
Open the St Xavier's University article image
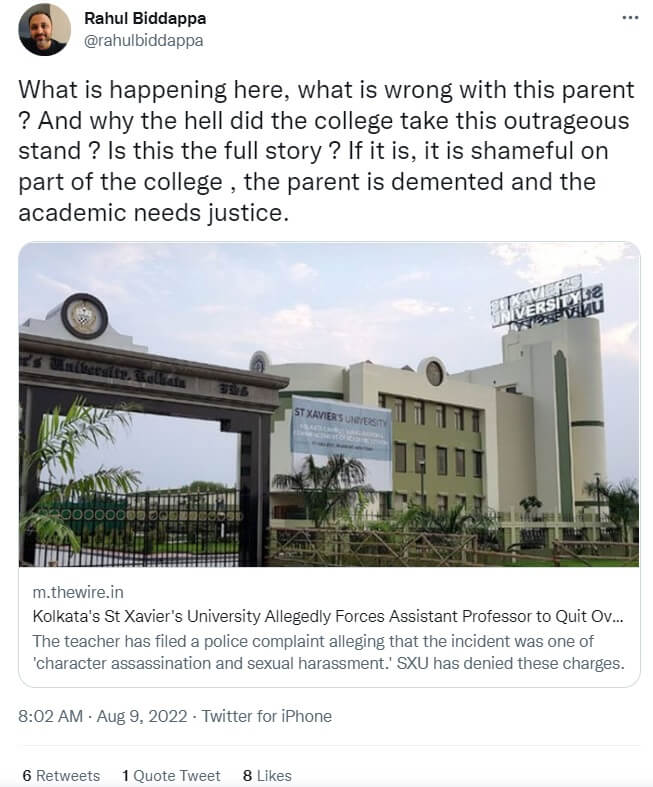tap(329, 404)
